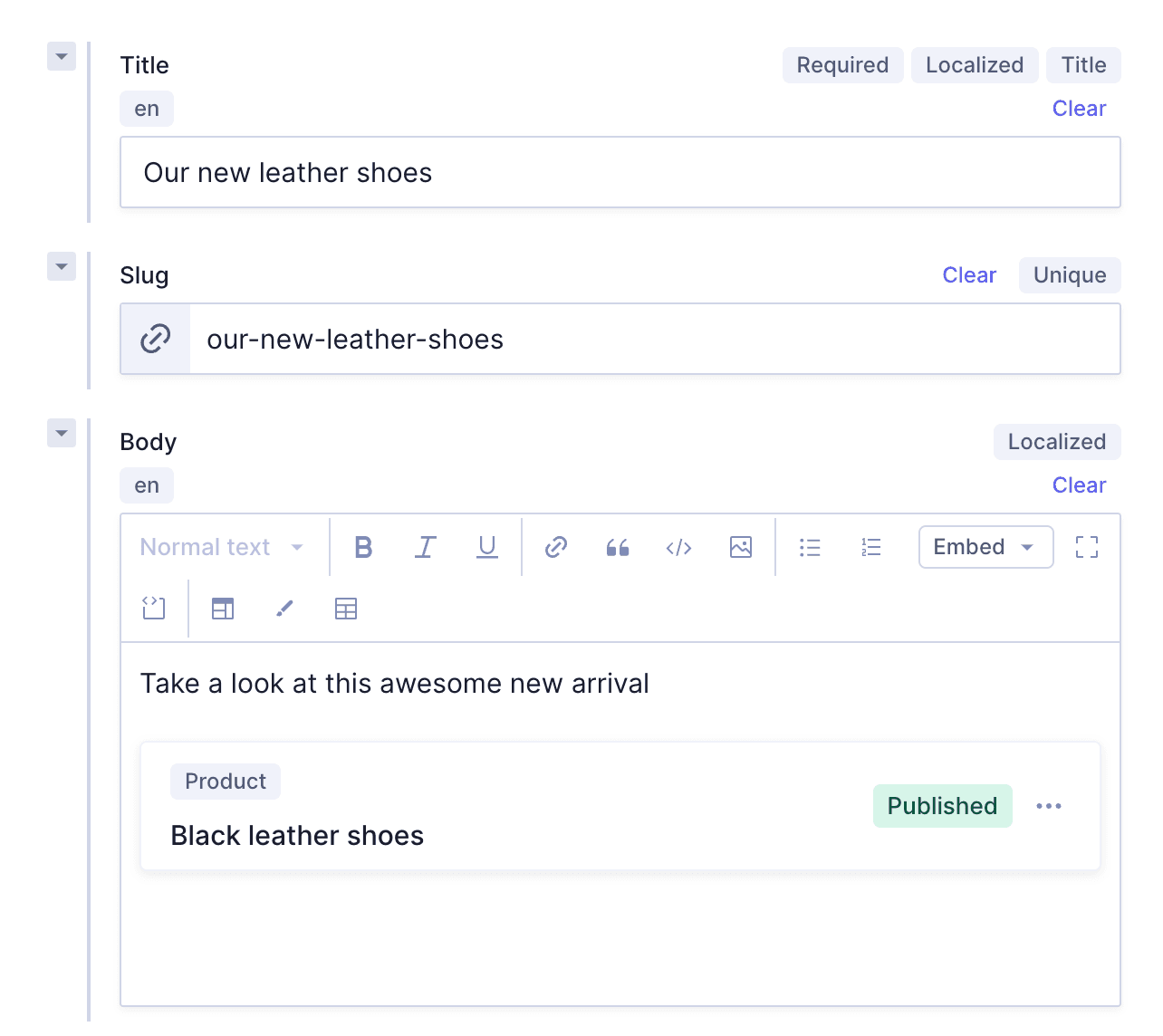Collapse the Title field section
The image size is (1163, 1036).
pyautogui.click(x=62, y=56)
